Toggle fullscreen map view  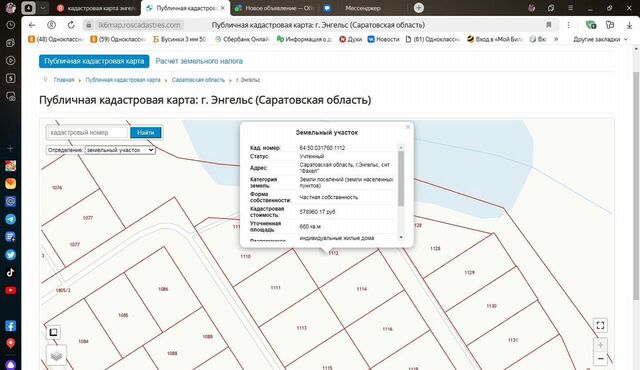click(x=600, y=325)
